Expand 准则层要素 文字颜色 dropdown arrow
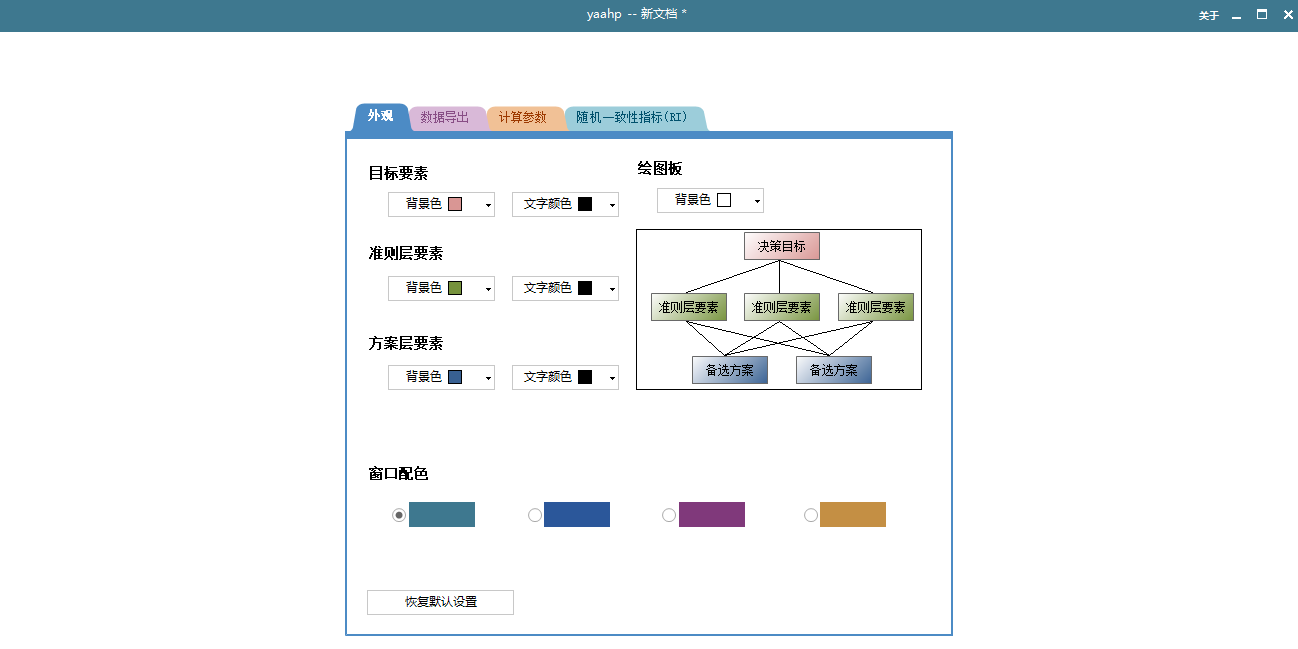Viewport: 1298px width, 649px height. point(612,289)
